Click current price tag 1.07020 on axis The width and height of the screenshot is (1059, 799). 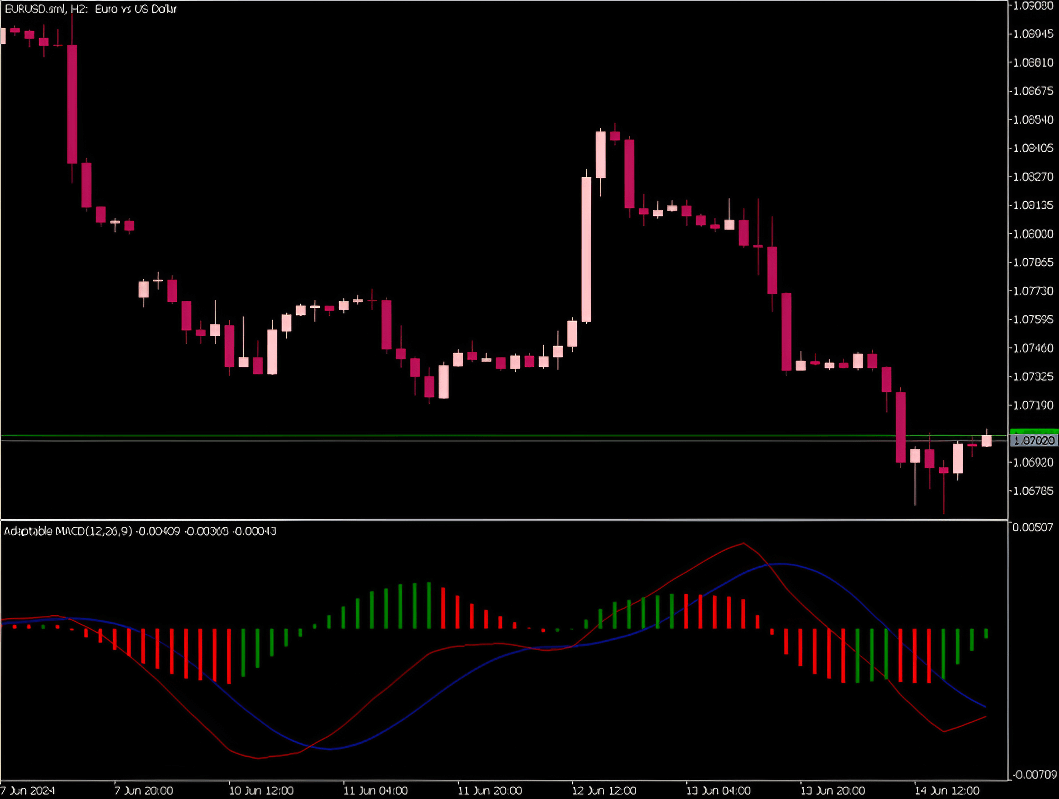(x=1034, y=440)
